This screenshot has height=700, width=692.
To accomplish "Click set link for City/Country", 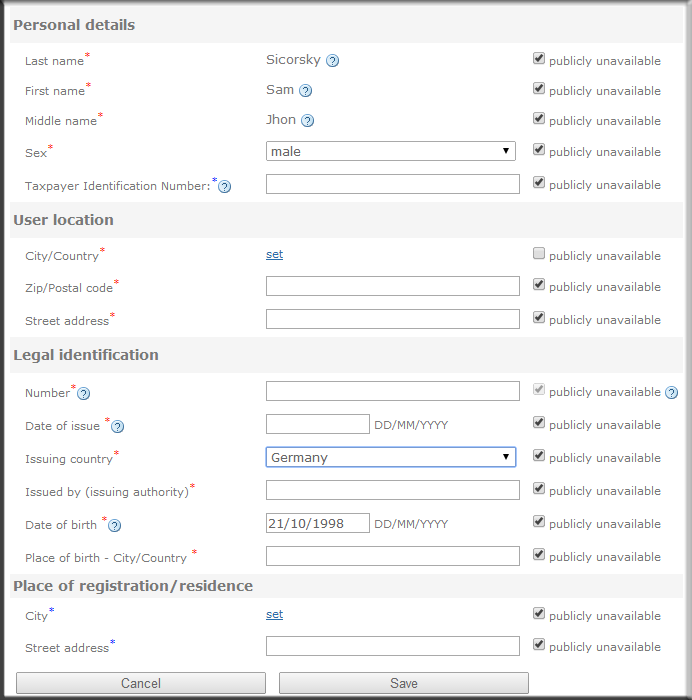I will pyautogui.click(x=274, y=254).
